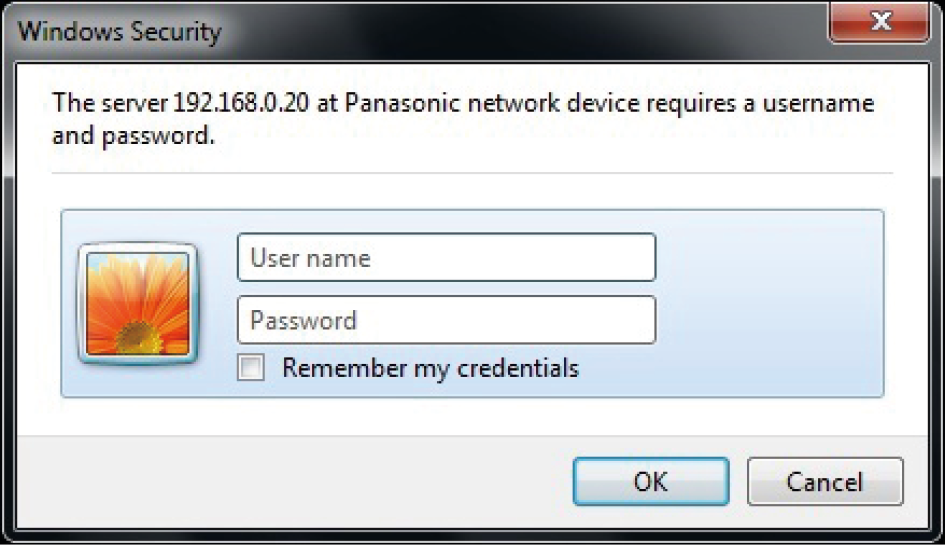Focus the Password input field
945x545 pixels.
tap(446, 320)
